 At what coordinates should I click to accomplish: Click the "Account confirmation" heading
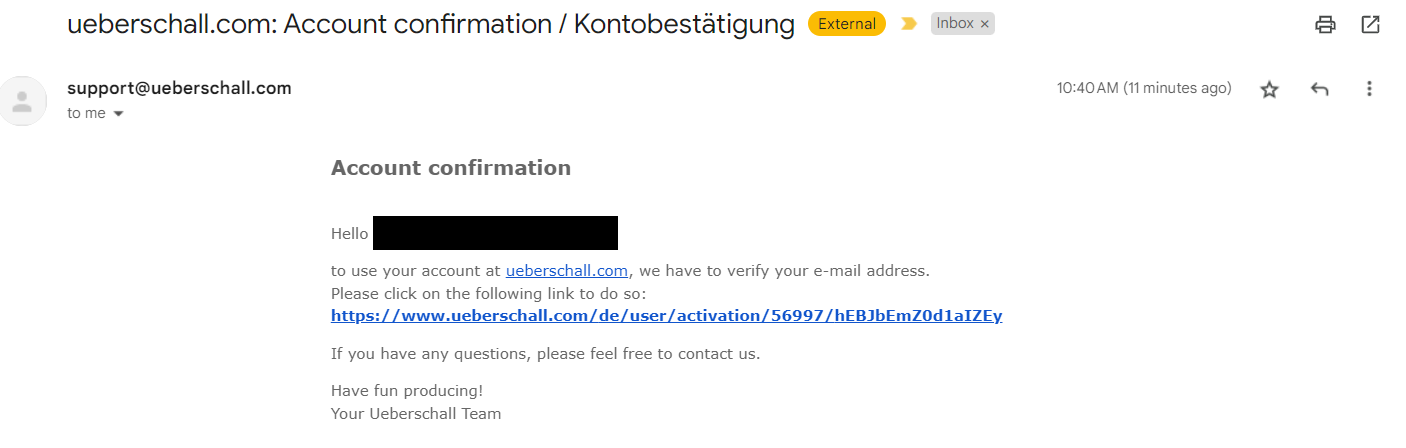(450, 168)
